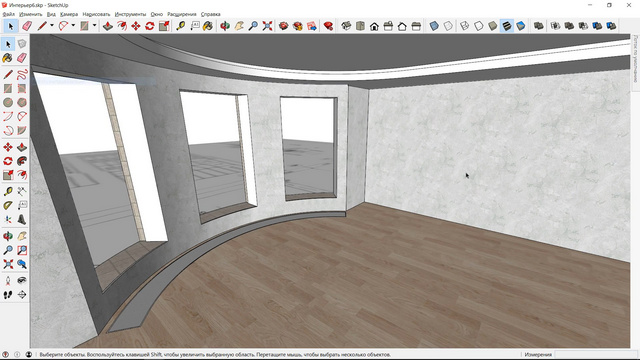Activate the Scale tool in top toolbar
Image resolution: width=640 pixels, height=360 pixels.
164,26
